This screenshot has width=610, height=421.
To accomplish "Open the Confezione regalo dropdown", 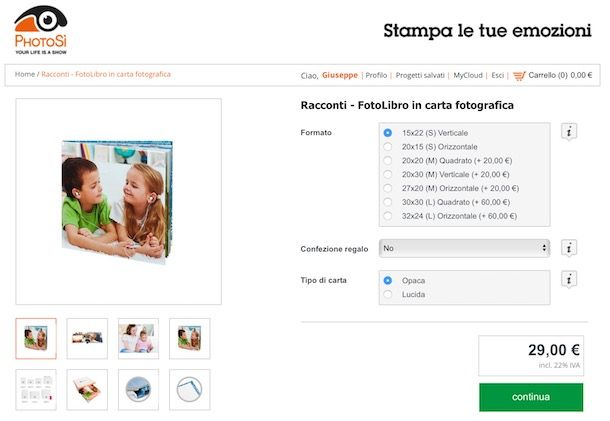I will pyautogui.click(x=464, y=248).
